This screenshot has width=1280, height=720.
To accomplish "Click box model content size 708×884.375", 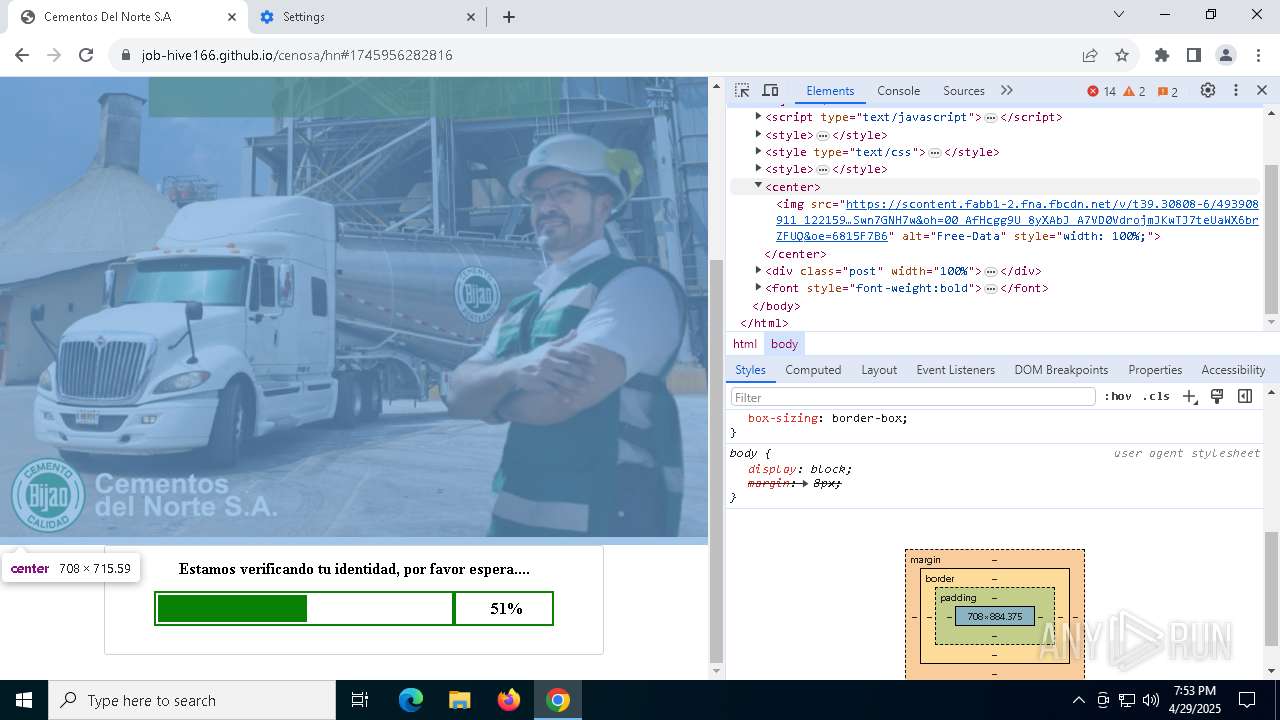I will [994, 616].
